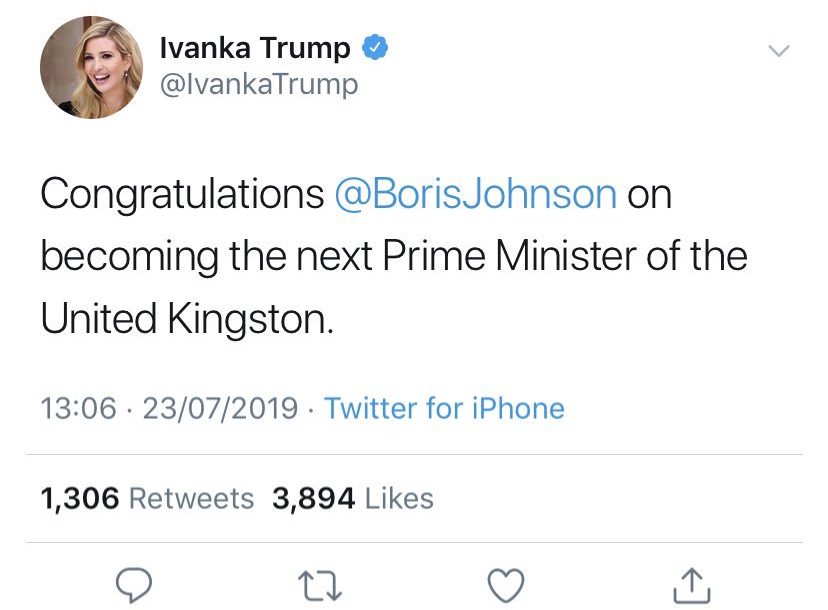
Task: Click the 13:06 timestamp
Action: tap(78, 409)
